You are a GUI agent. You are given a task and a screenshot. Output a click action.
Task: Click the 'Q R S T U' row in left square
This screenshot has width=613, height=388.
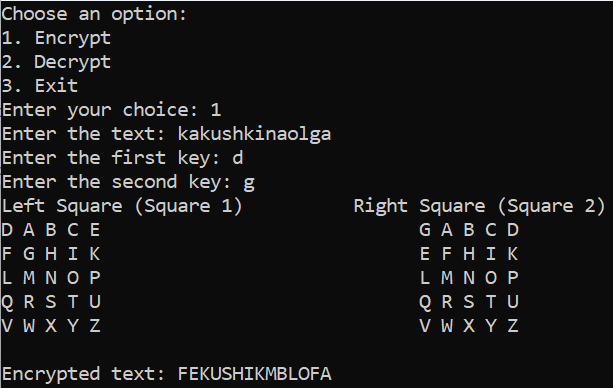51,302
